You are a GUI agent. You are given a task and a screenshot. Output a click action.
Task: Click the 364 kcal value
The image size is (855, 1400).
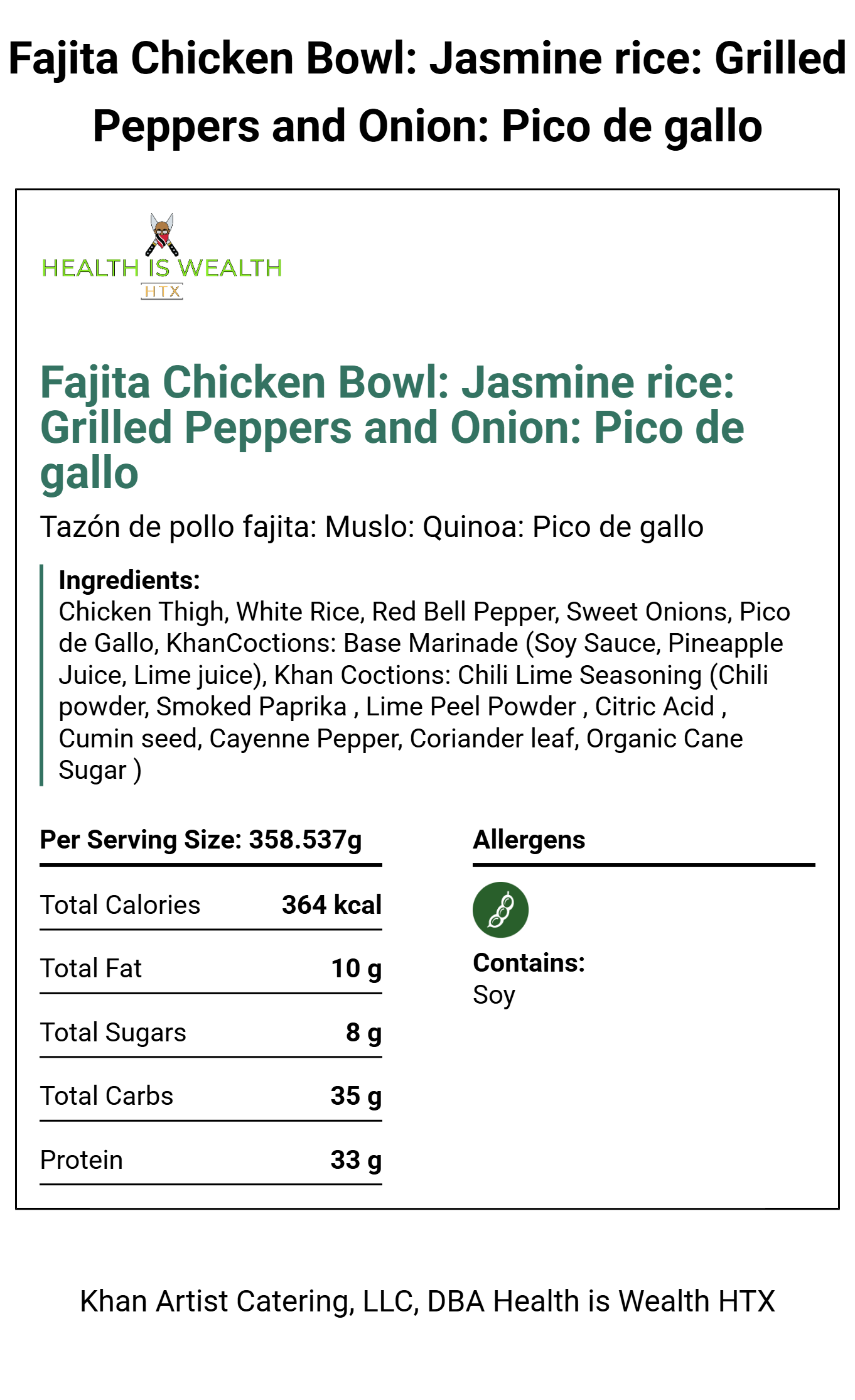point(331,905)
